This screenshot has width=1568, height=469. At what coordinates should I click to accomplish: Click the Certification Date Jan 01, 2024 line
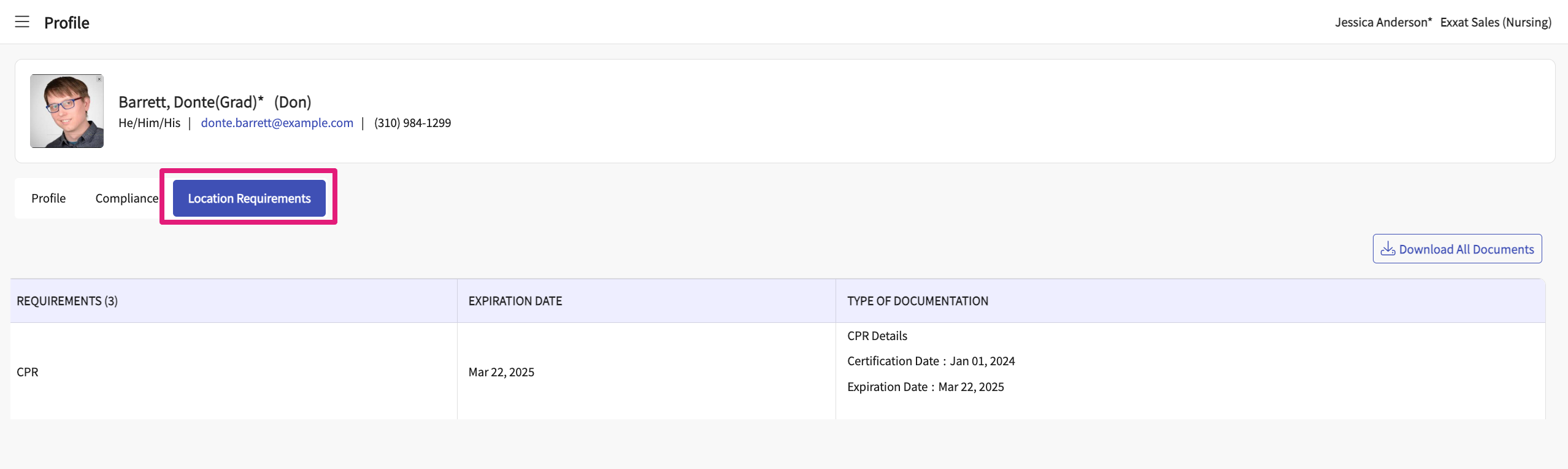click(931, 361)
